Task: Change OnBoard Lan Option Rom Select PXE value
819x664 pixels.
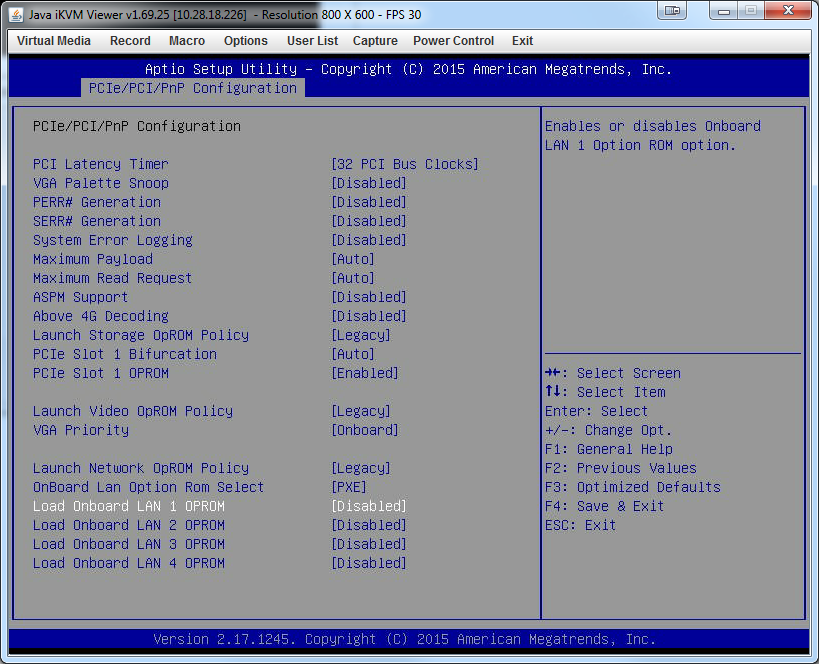Action: point(348,487)
